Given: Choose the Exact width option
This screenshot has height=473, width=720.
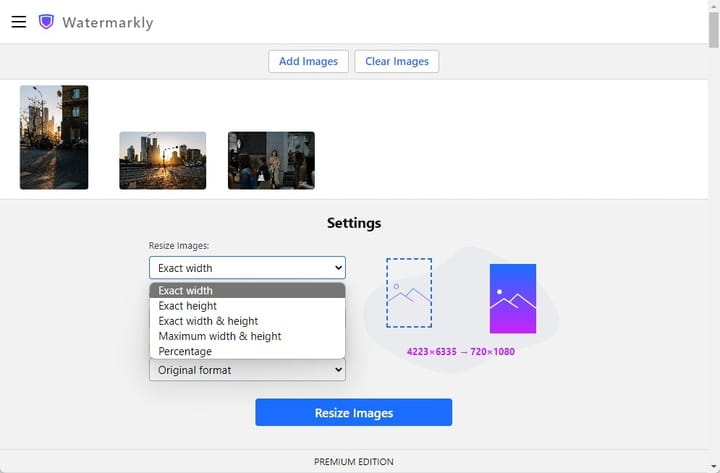Looking at the screenshot, I should 247,290.
